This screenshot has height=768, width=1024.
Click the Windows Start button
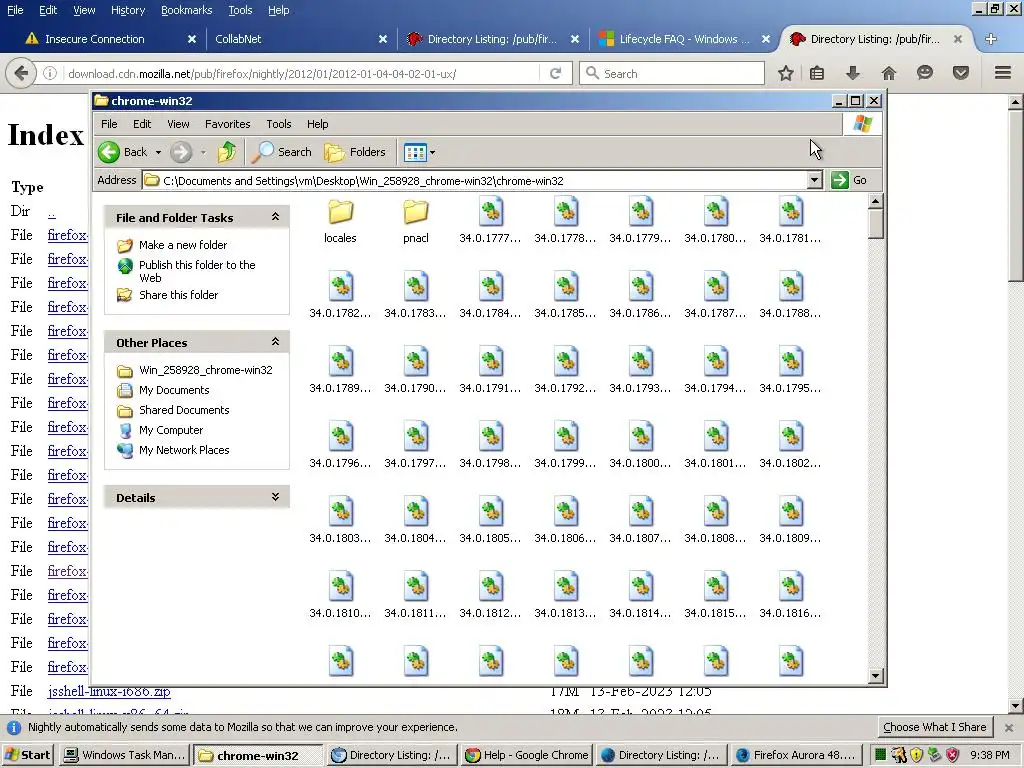pyautogui.click(x=28, y=755)
